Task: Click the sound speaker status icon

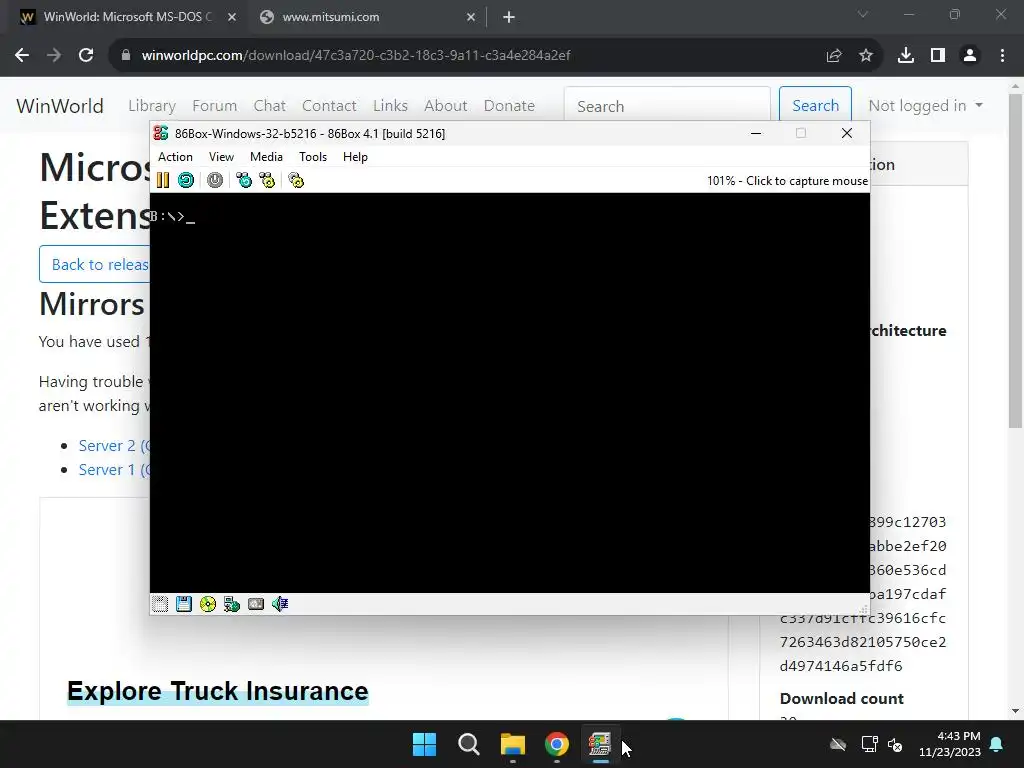Action: point(280,604)
